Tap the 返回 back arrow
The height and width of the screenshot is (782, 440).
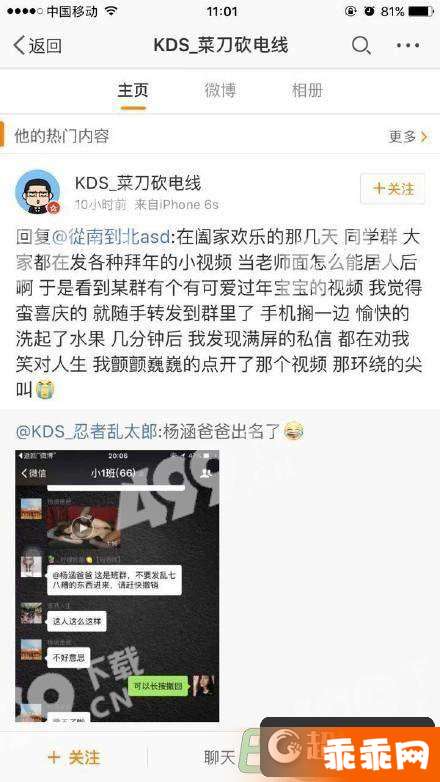click(37, 46)
